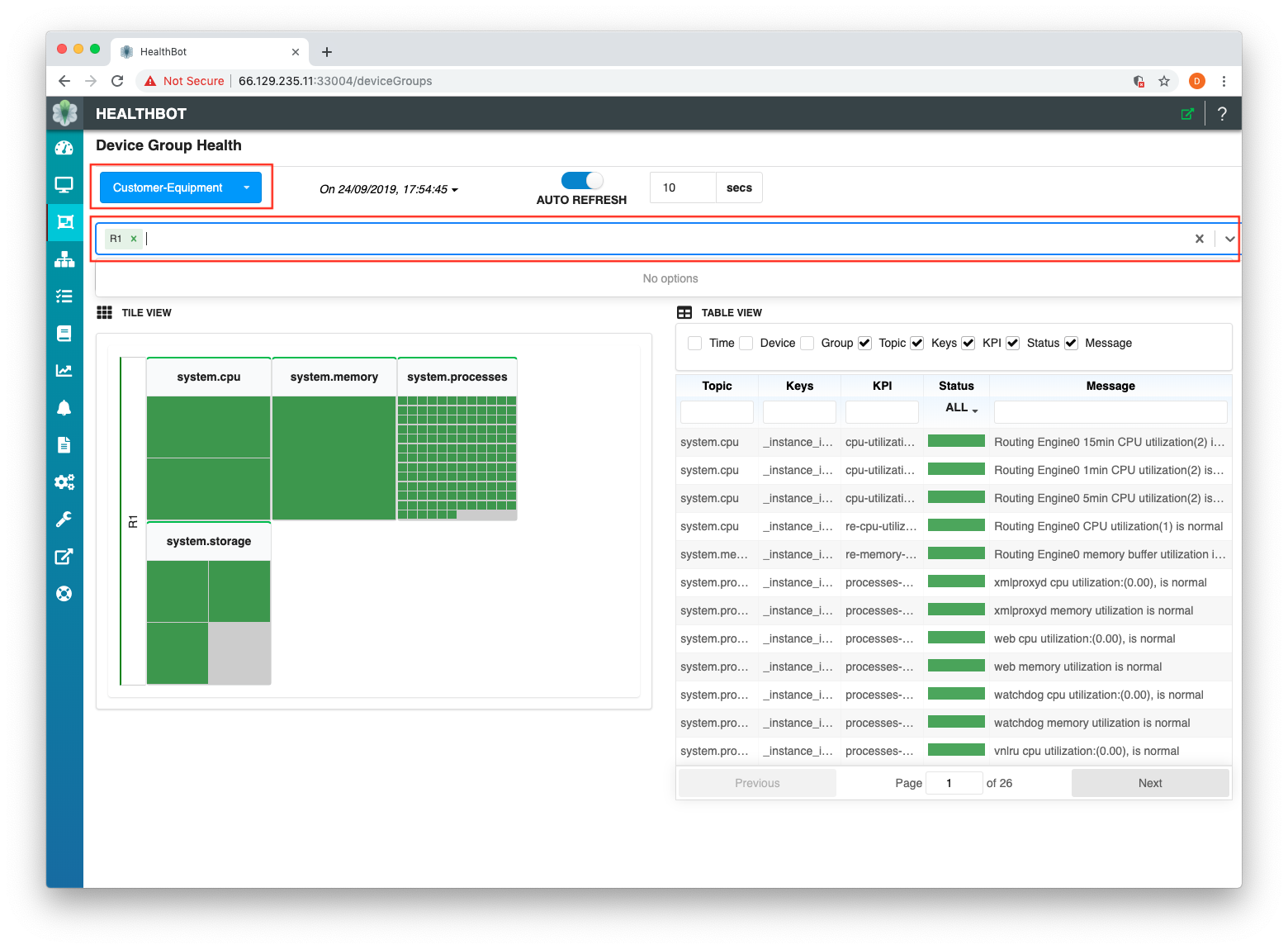This screenshot has height=949, width=1288.
Task: Uncheck the Topic column checkbox
Action: (x=864, y=343)
